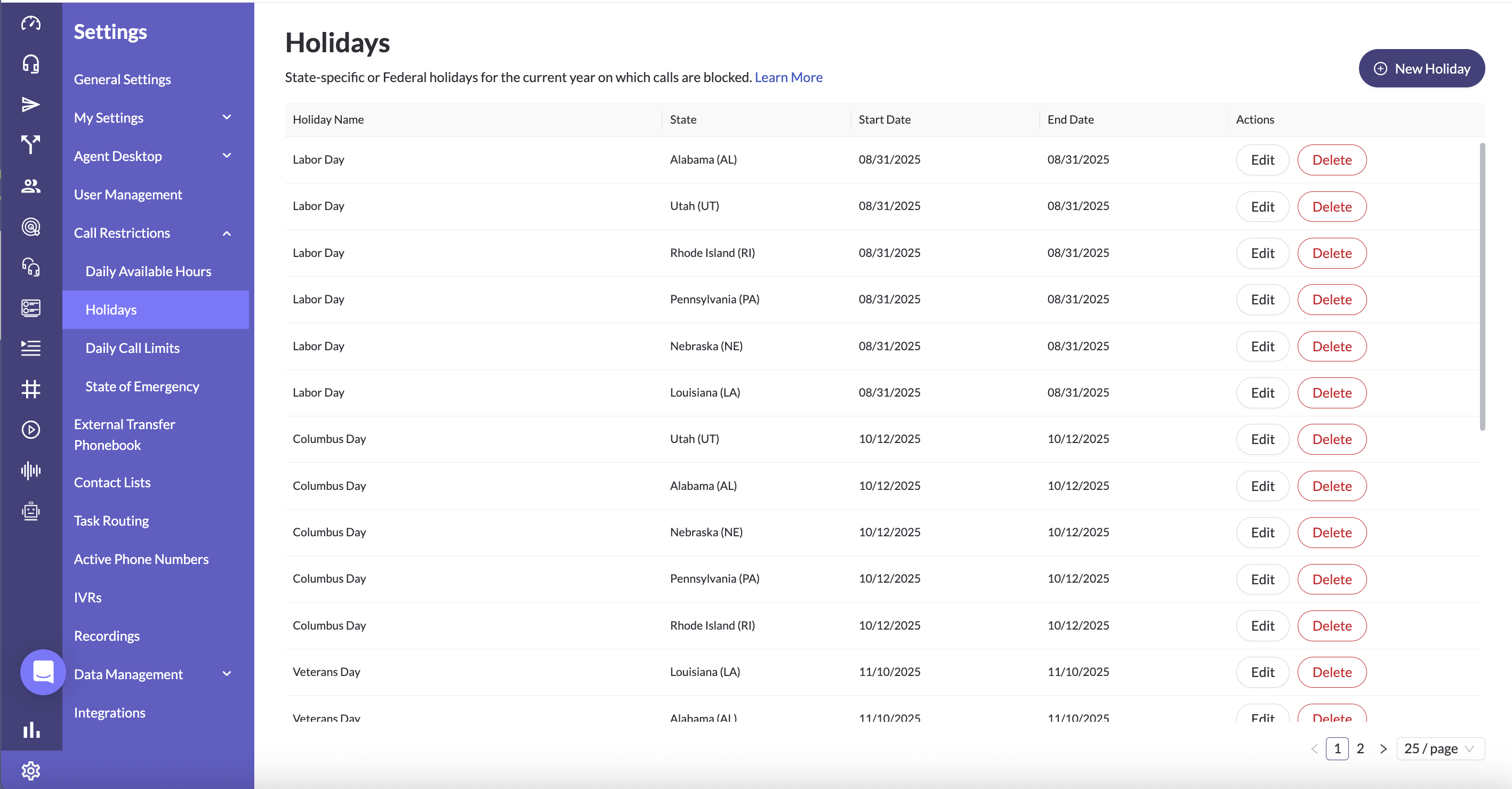Open Daily Call Limits menu item
Screen dimensions: 1512x789
pyautogui.click(x=133, y=348)
